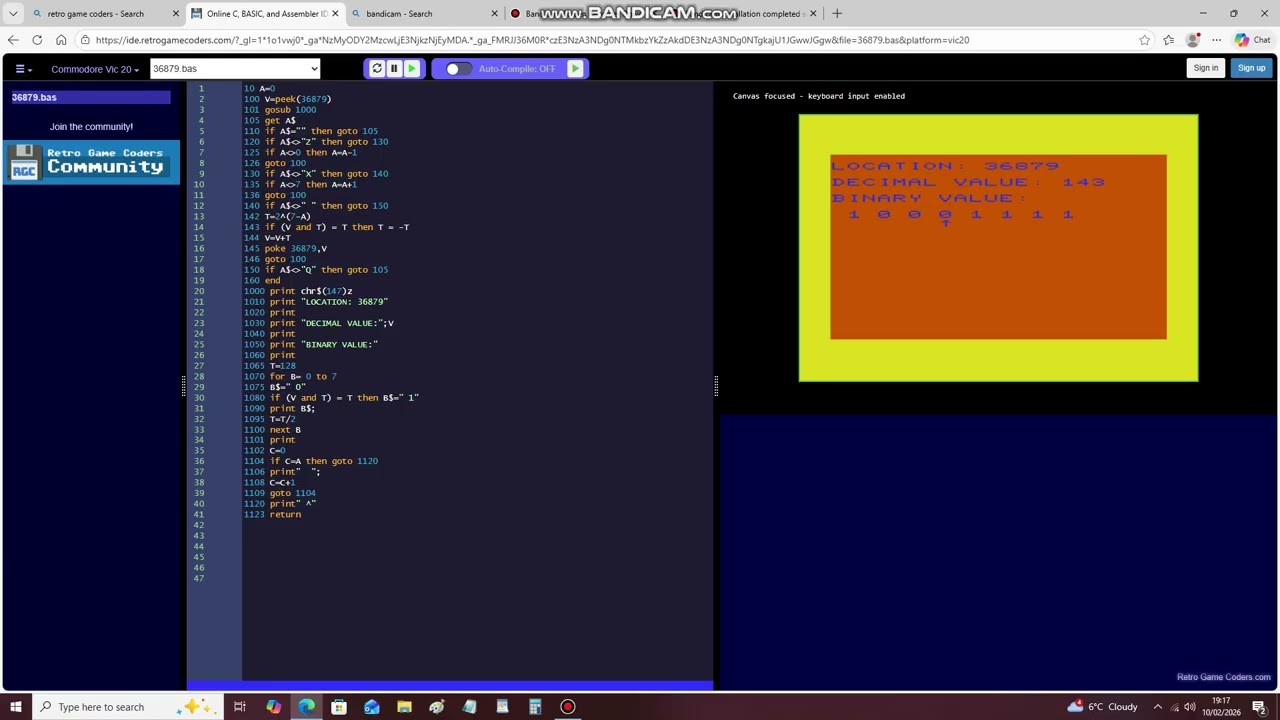This screenshot has height=720, width=1280.
Task: Open Microsoft Store from the taskbar
Action: tap(339, 707)
